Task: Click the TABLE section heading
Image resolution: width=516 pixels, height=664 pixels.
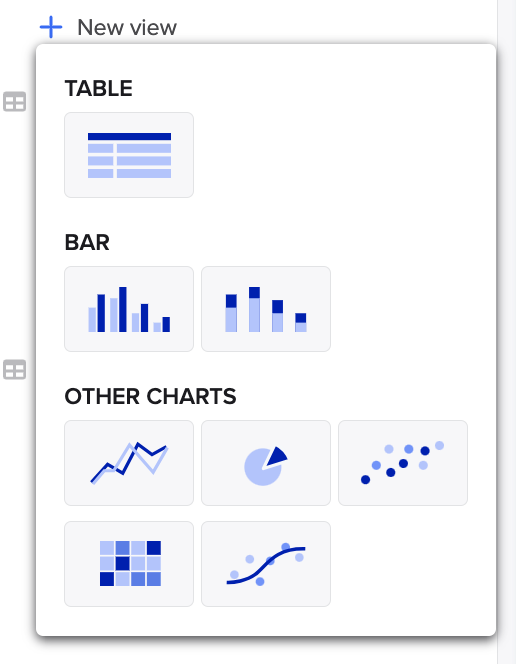Action: pos(99,89)
